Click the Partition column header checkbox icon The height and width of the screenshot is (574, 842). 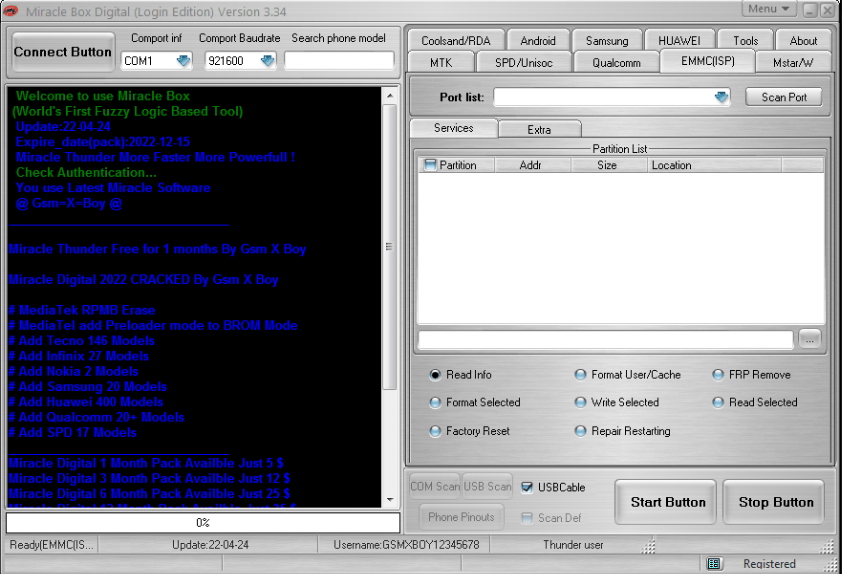(430, 165)
